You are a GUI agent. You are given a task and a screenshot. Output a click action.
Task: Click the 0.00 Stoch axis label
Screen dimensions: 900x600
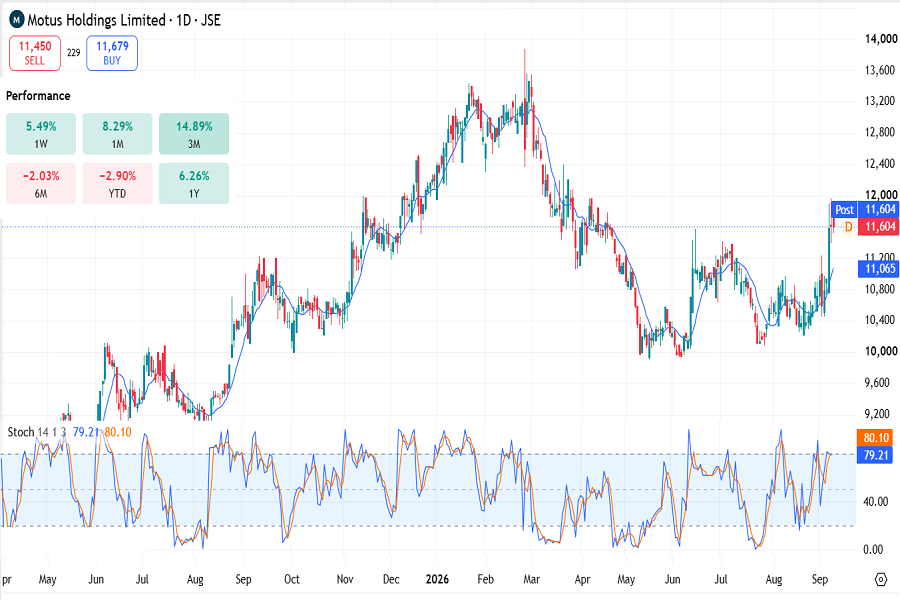click(x=873, y=550)
